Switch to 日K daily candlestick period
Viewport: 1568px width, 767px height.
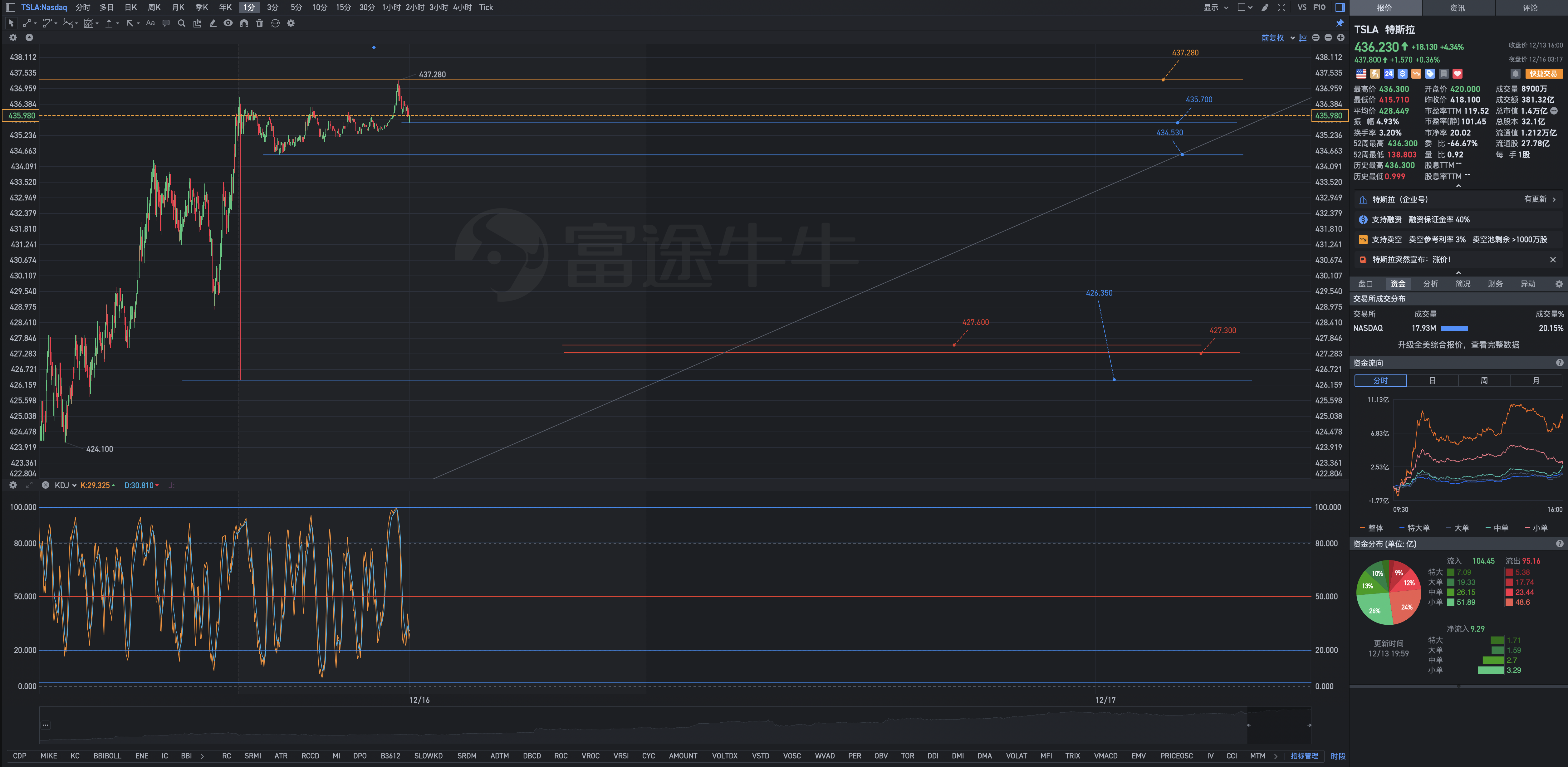(130, 7)
